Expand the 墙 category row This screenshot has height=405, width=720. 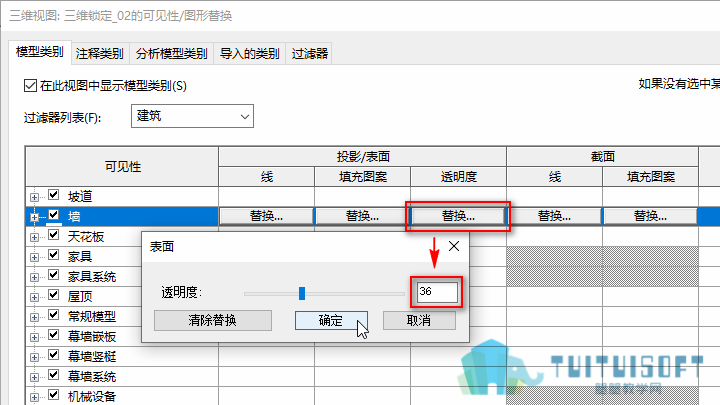34,217
